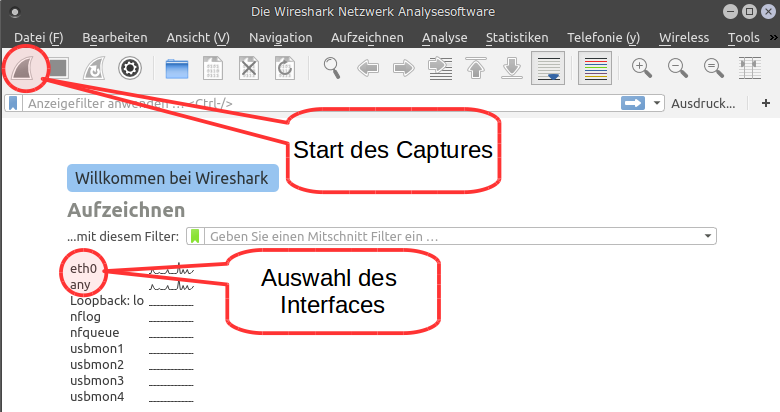Image resolution: width=780 pixels, height=412 pixels.
Task: Open capture options gear icon
Action: click(129, 68)
